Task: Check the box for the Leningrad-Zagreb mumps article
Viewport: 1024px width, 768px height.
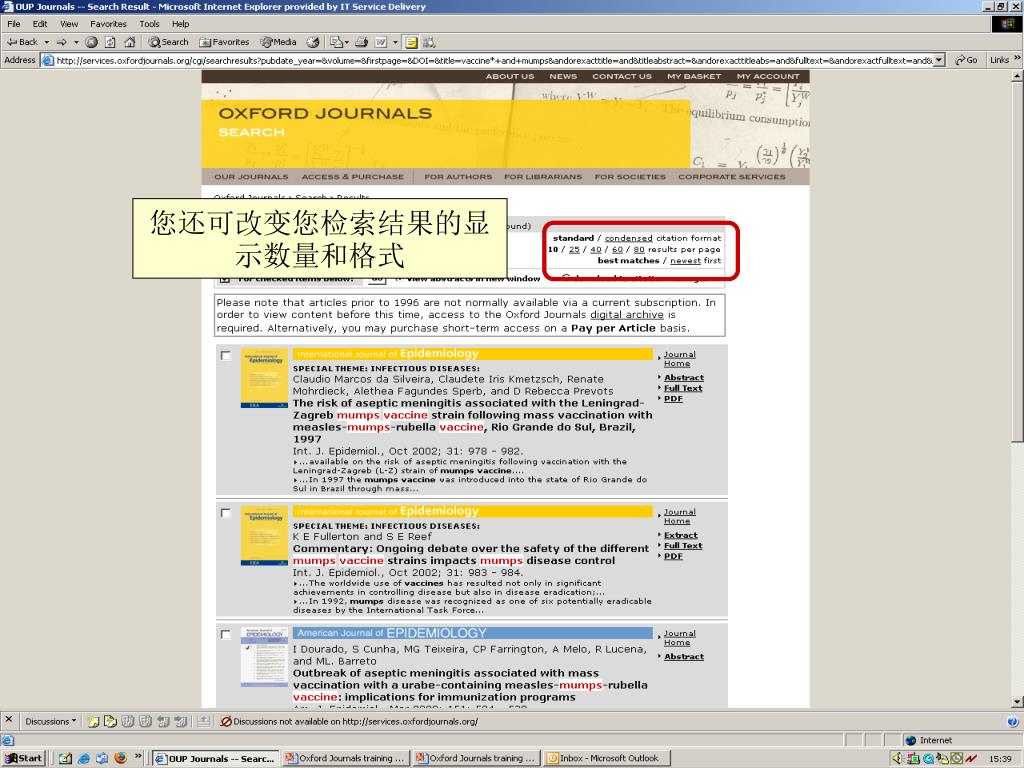Action: 225,355
